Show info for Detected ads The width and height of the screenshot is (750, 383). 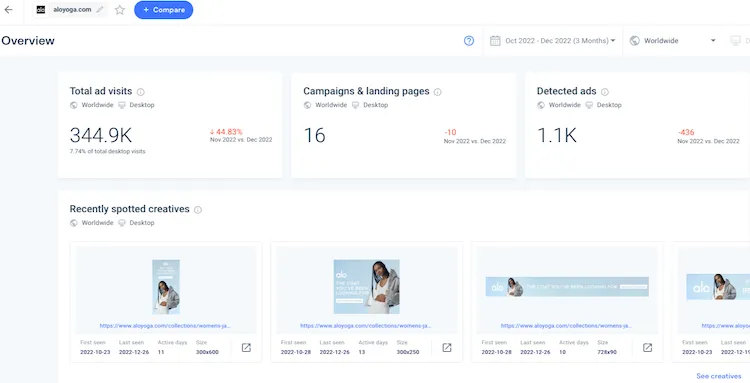(605, 92)
